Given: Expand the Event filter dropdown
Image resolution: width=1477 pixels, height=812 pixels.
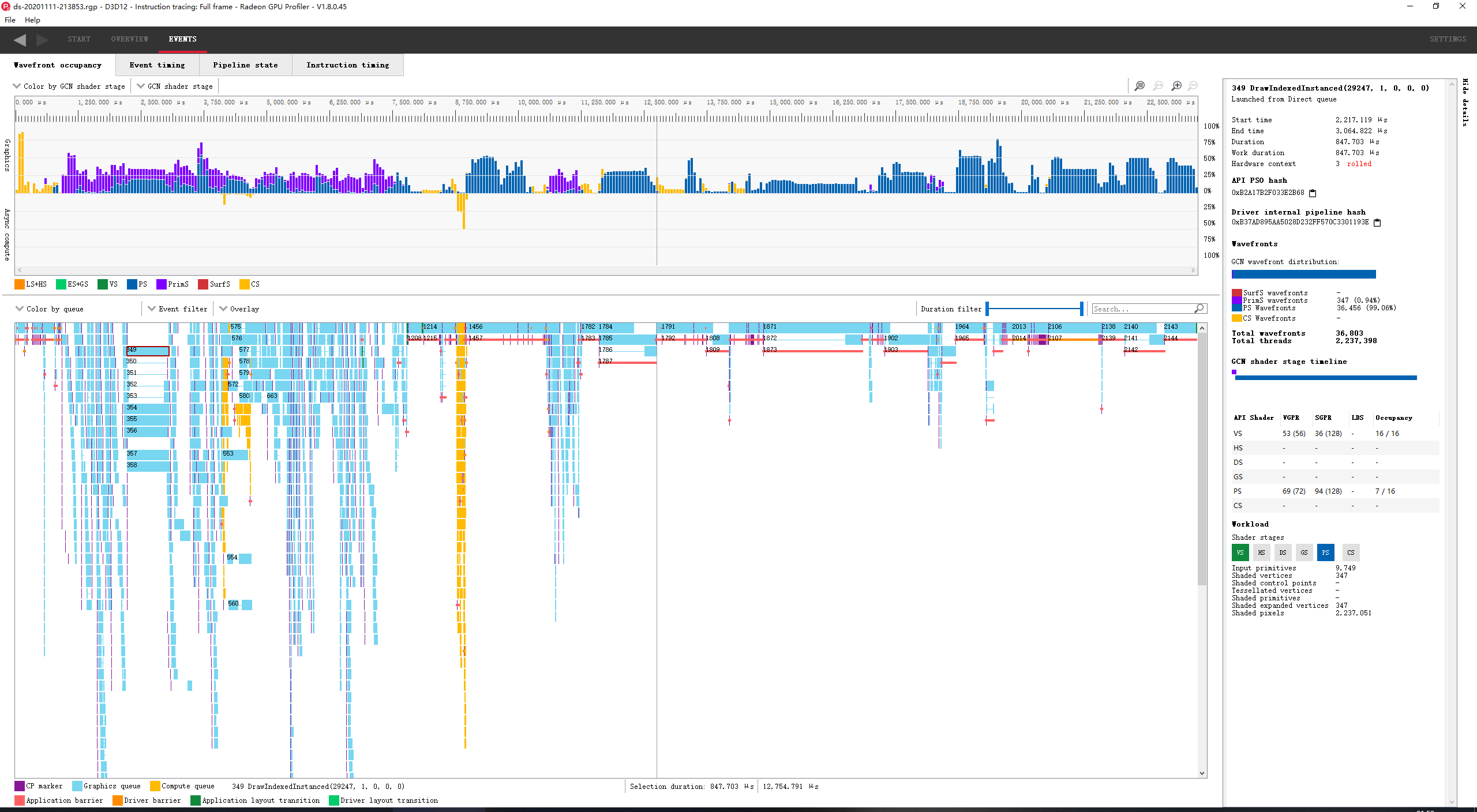Looking at the screenshot, I should click(178, 309).
